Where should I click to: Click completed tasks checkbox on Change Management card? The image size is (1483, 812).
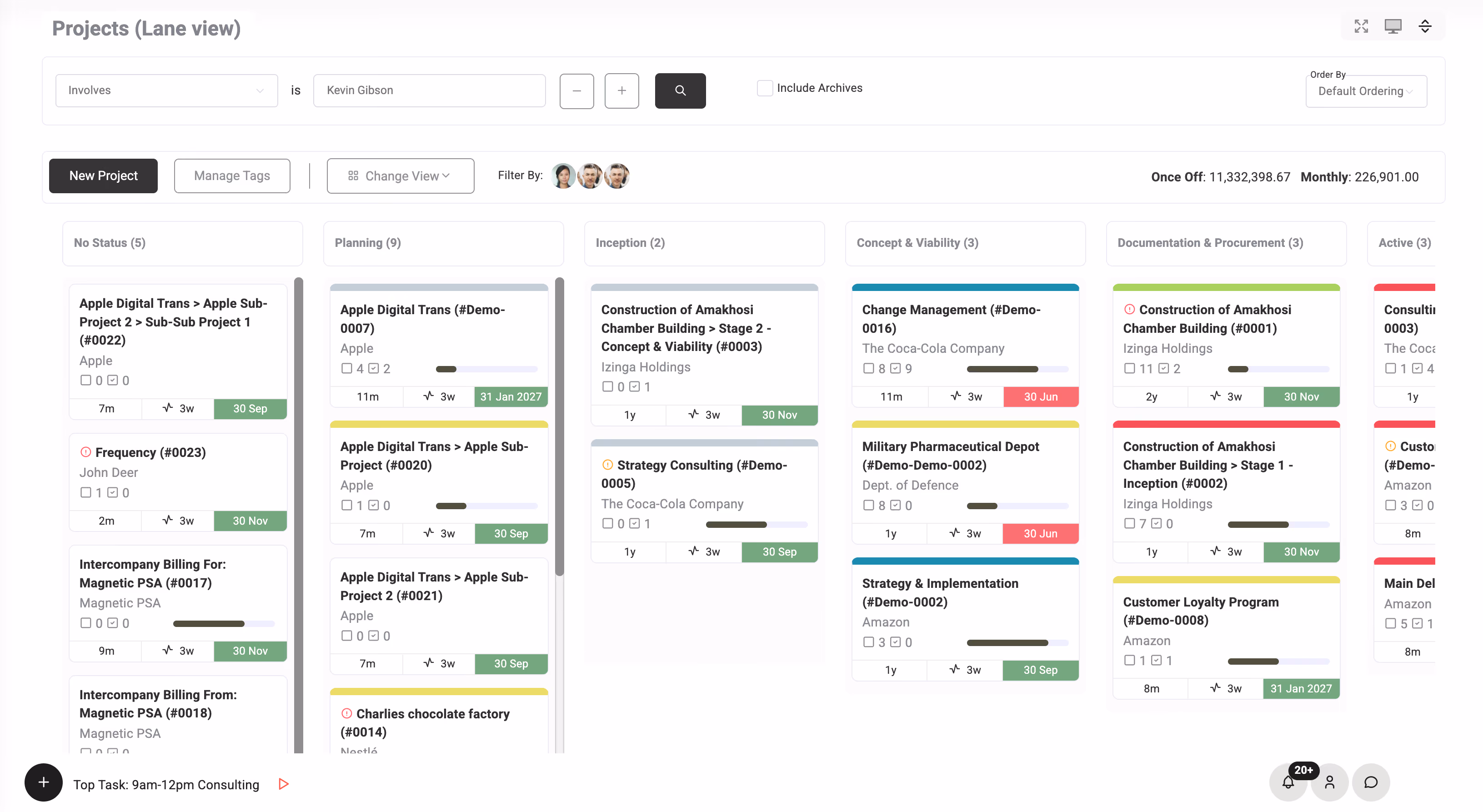[x=896, y=368]
